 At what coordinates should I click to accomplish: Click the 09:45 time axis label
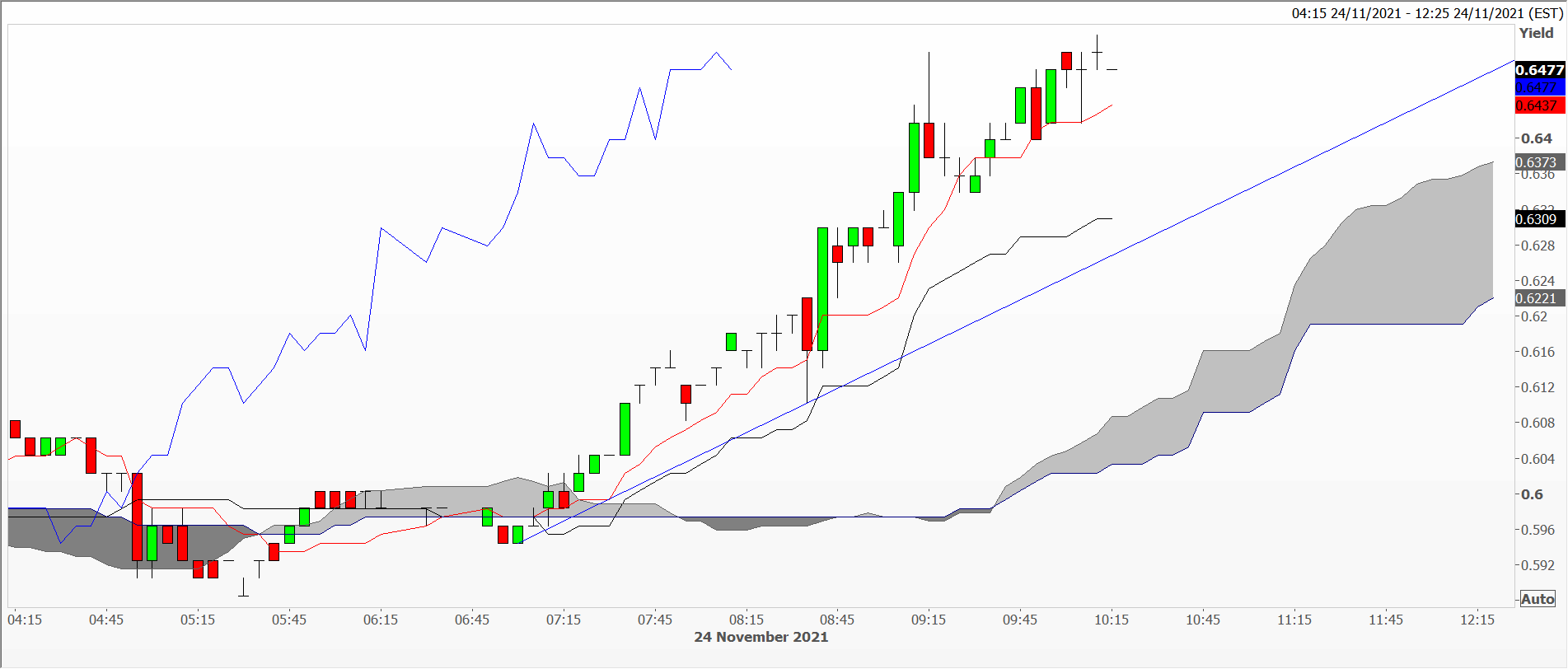click(x=1020, y=620)
